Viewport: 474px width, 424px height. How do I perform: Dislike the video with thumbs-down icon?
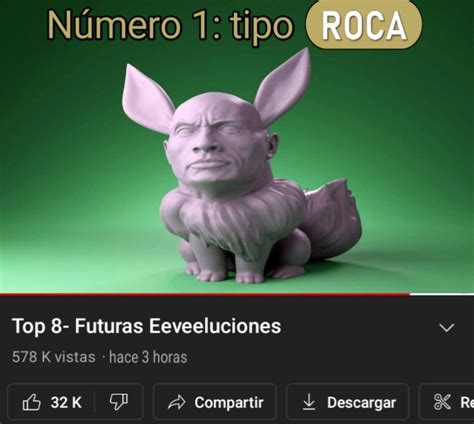[119, 402]
